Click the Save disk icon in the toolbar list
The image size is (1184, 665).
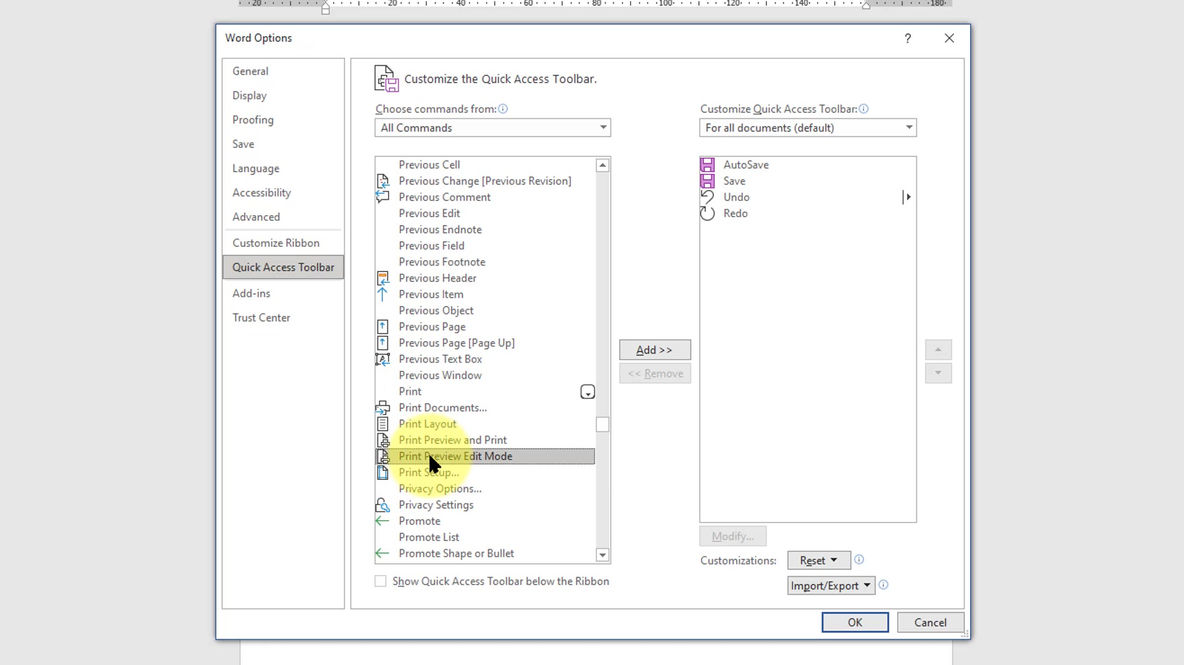coord(708,181)
